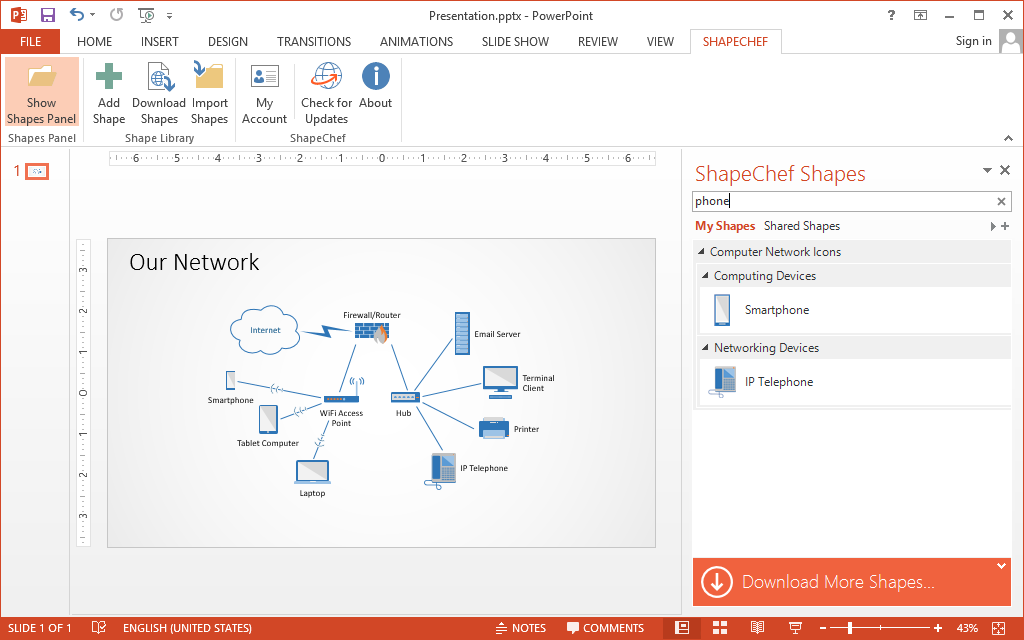
Task: Toggle the Show Shapes Panel button
Action: click(42, 91)
